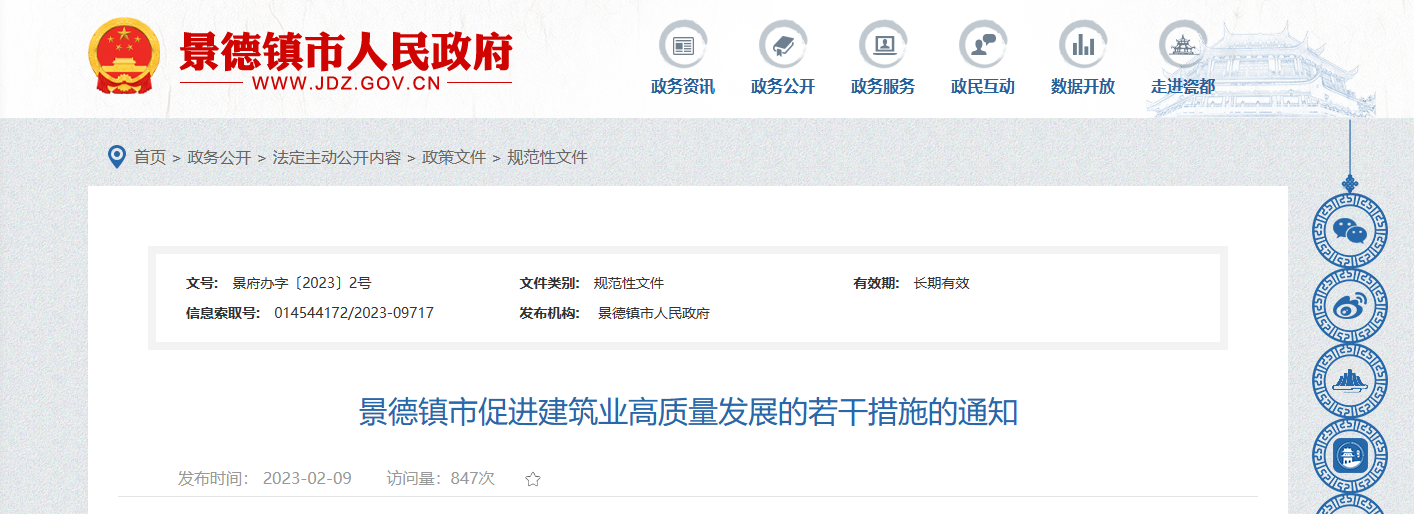The height and width of the screenshot is (514, 1414).
Task: Click the 政务公开 book icon
Action: pos(783,45)
